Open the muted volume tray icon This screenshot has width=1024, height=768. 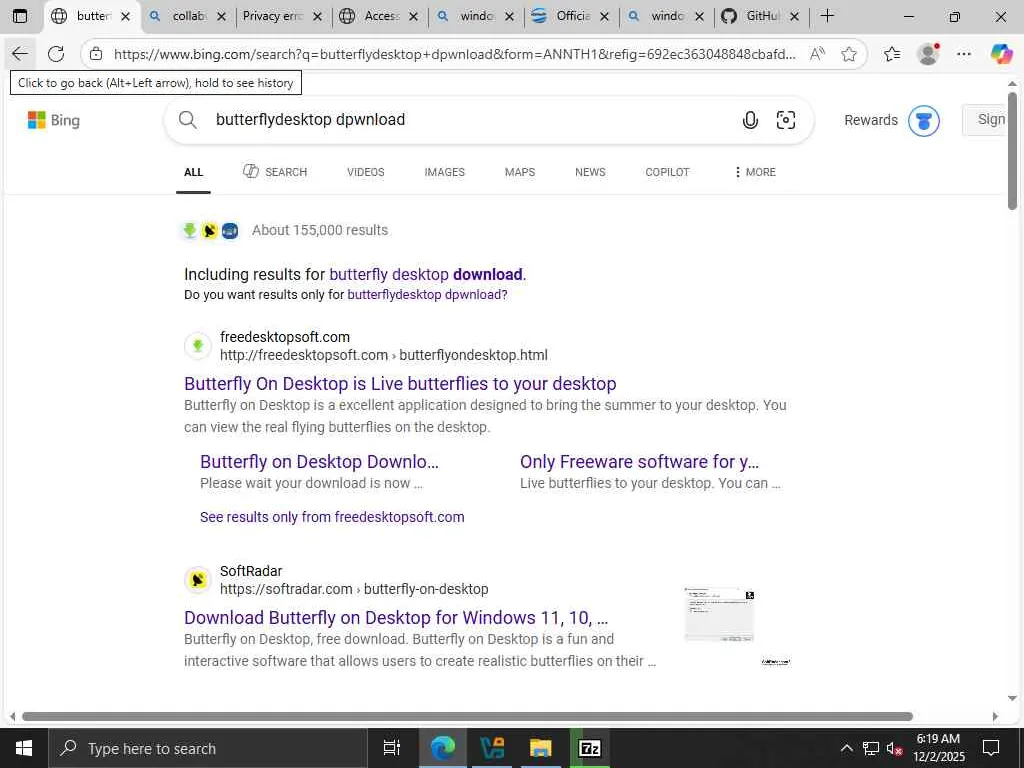894,748
